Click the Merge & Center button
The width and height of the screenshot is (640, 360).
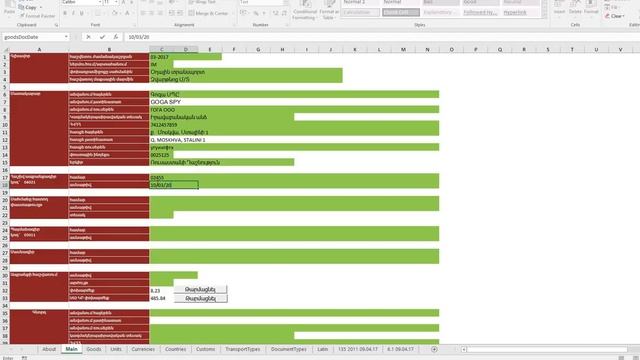pos(208,13)
